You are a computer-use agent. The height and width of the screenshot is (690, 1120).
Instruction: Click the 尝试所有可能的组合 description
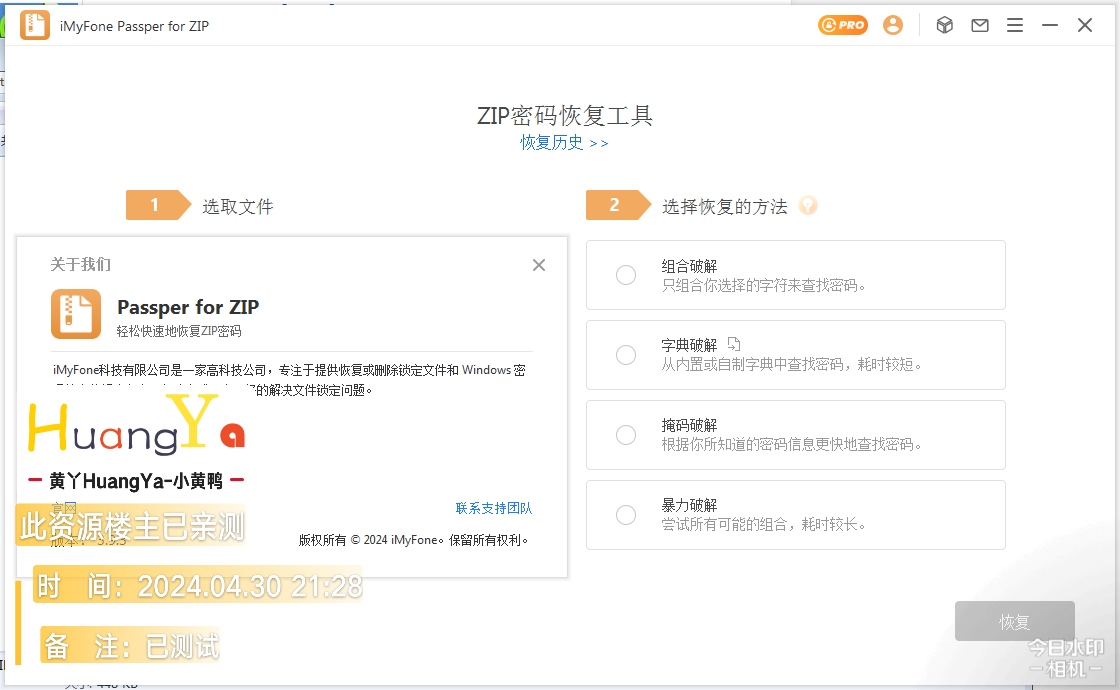click(764, 524)
